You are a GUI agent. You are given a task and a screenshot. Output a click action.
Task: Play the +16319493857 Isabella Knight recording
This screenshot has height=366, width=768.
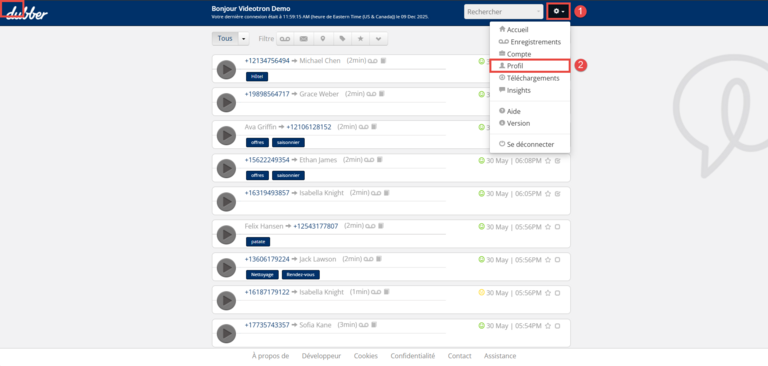pos(226,201)
